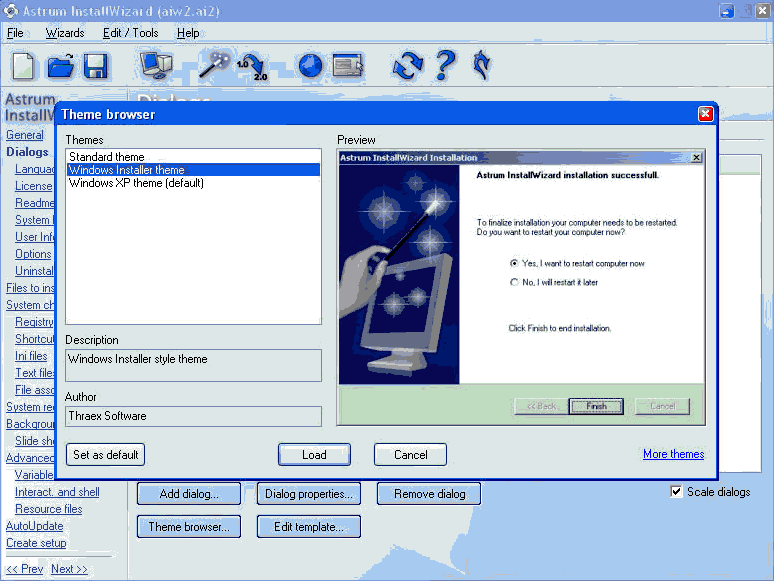The width and height of the screenshot is (774, 581).
Task: Open the Files to install sidebar link
Action: [30, 288]
